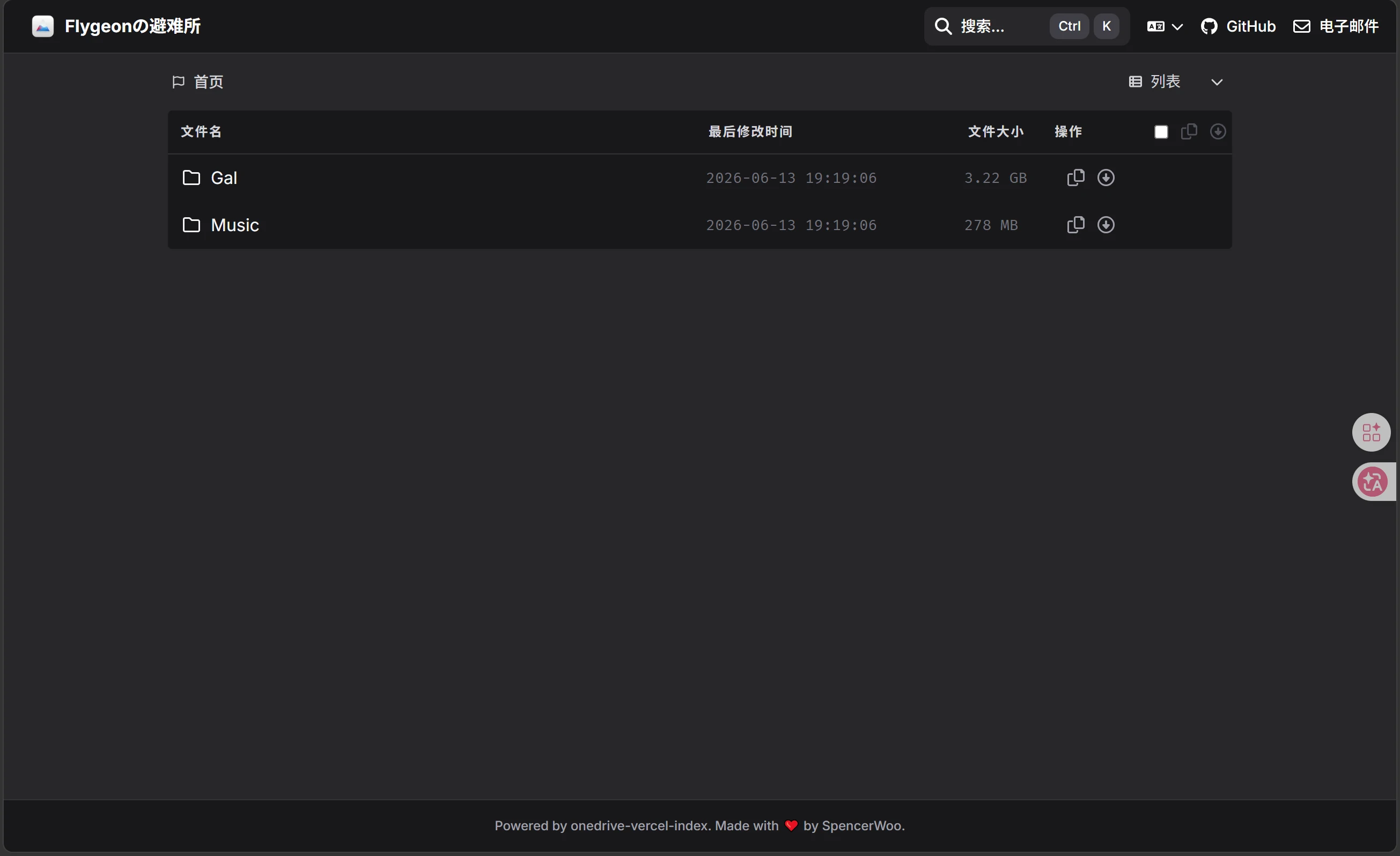Open the 电子邮件 link
The image size is (1400, 856).
(1335, 26)
